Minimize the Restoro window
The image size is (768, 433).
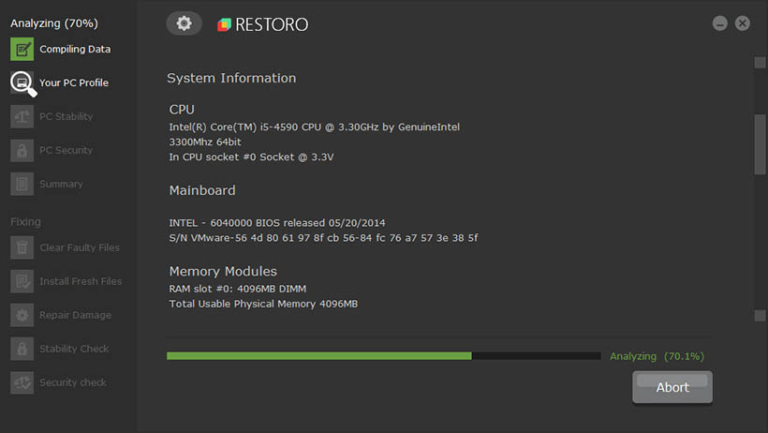pos(720,23)
